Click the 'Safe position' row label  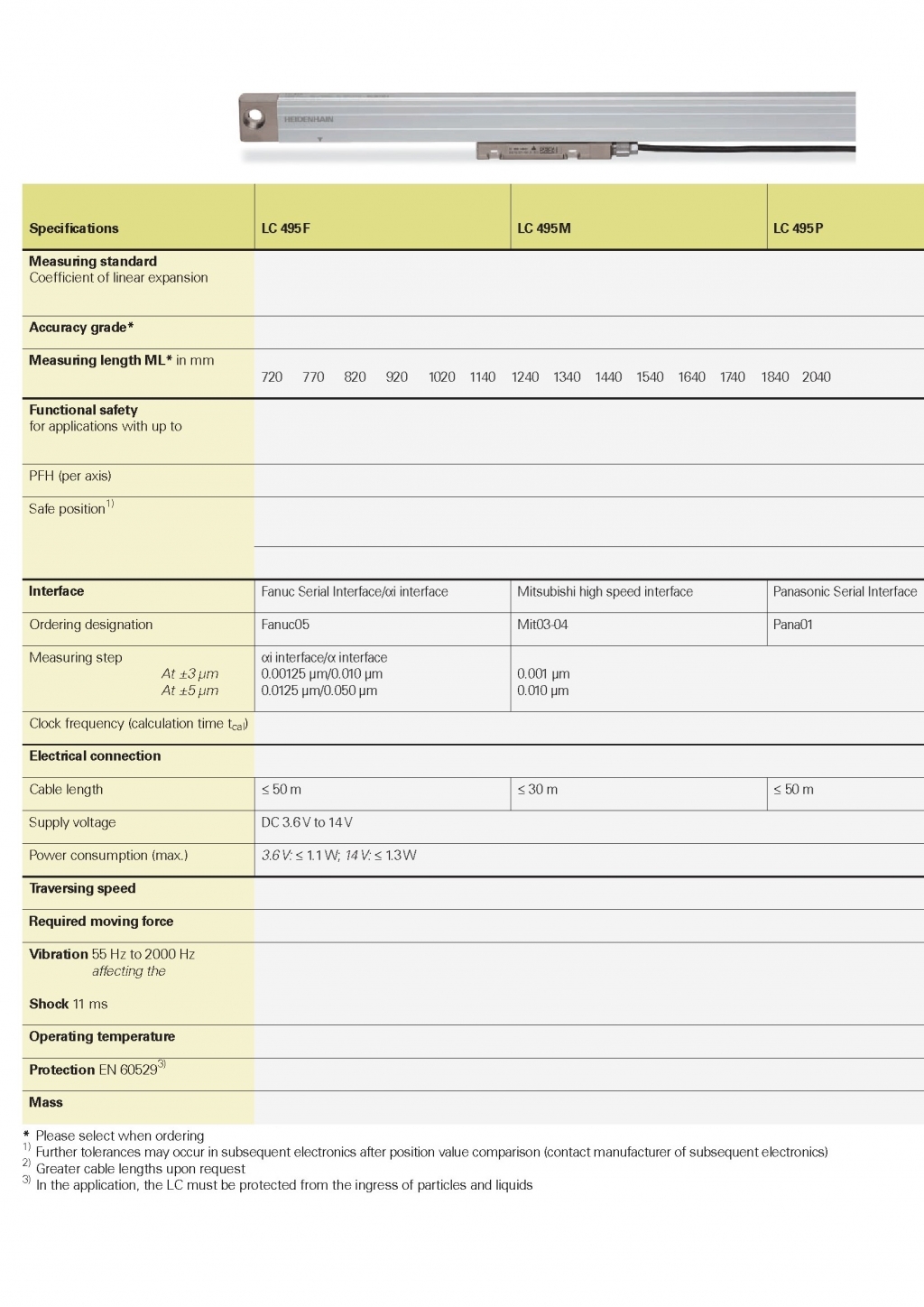71,508
